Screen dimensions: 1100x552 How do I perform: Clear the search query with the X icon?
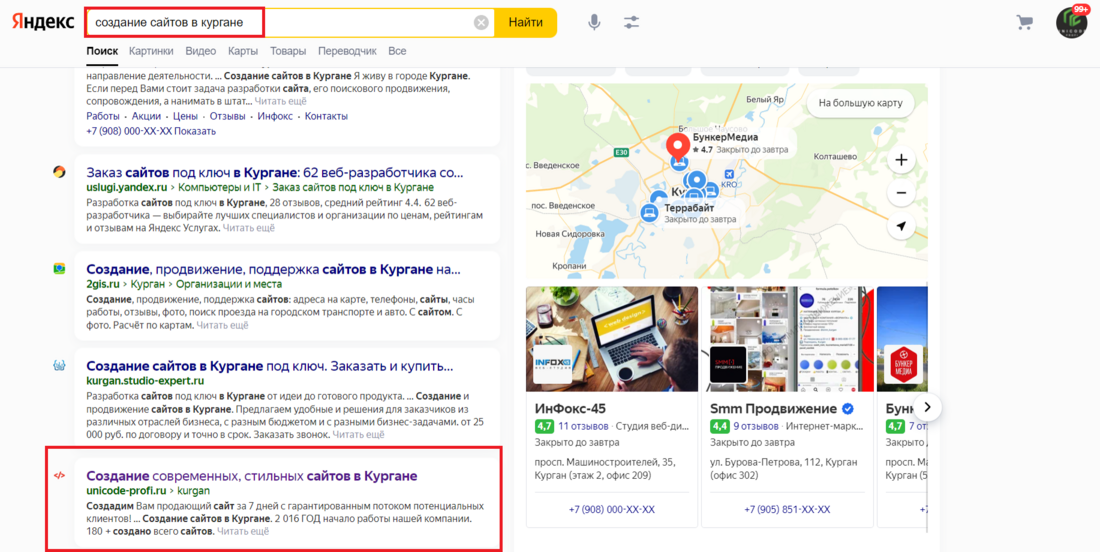pyautogui.click(x=481, y=22)
